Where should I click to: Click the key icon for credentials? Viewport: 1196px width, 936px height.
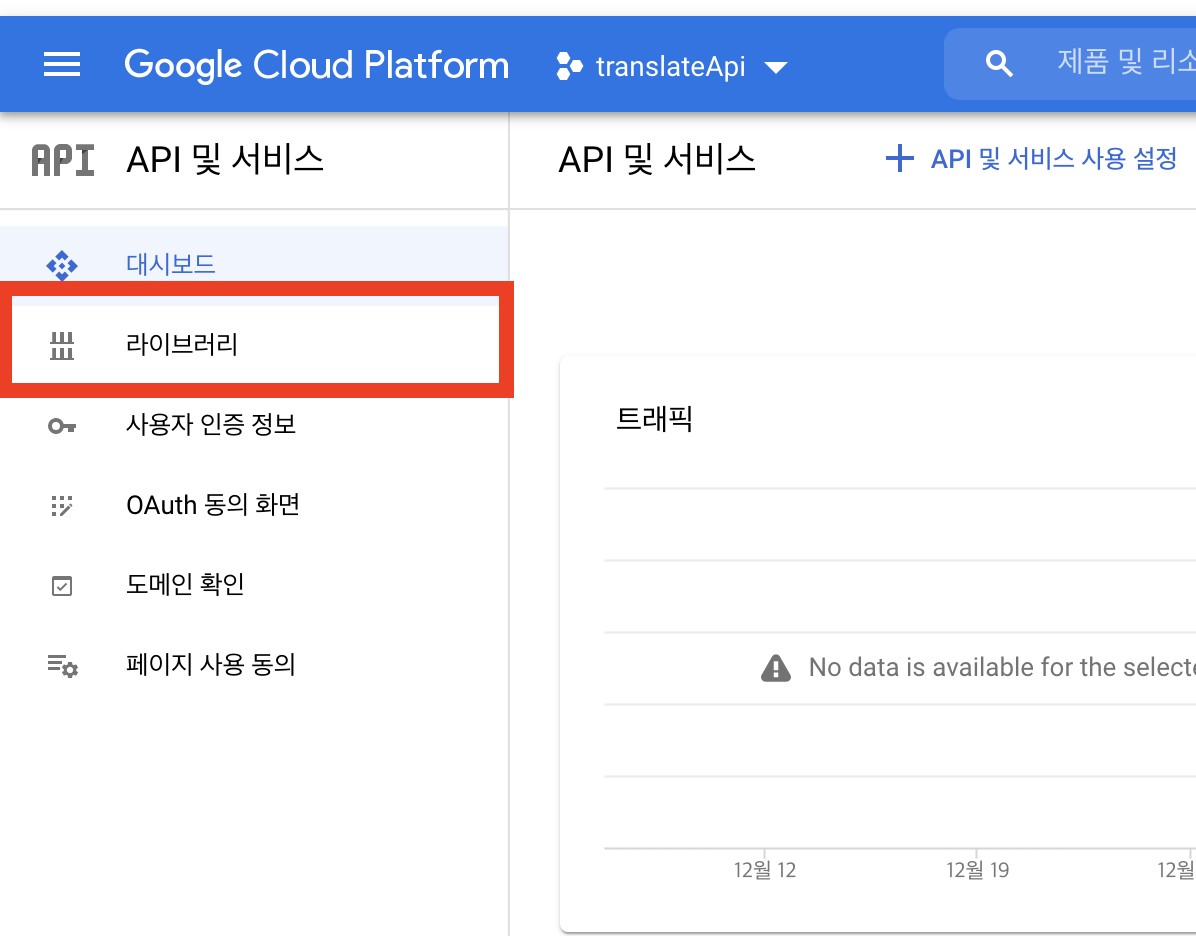point(62,426)
